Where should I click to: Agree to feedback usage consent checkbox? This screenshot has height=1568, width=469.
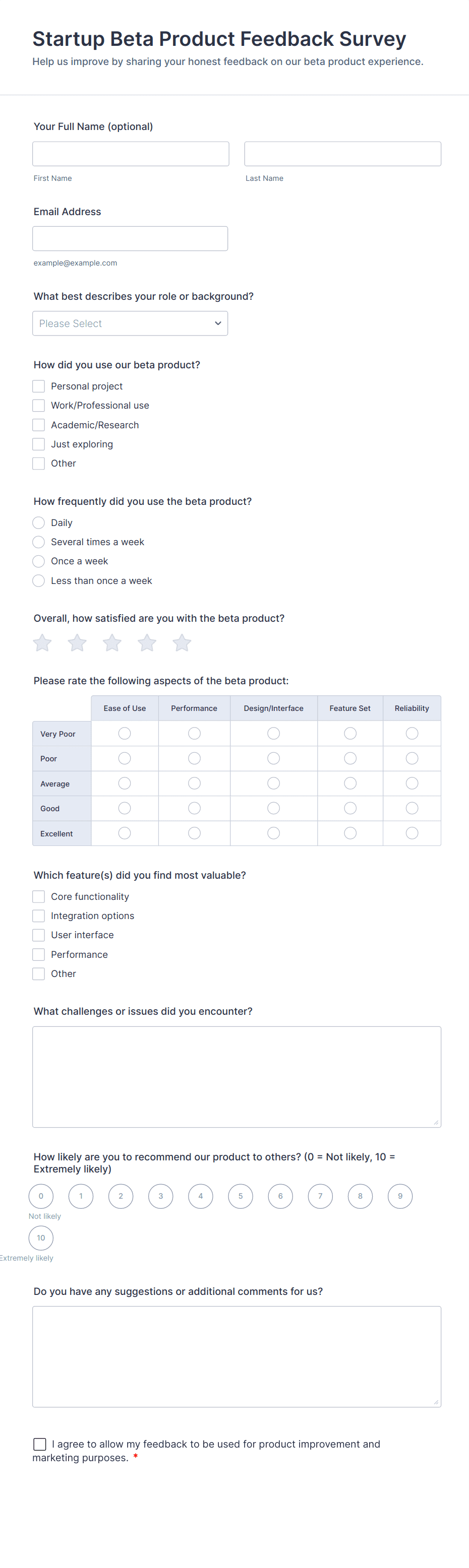(x=40, y=1444)
